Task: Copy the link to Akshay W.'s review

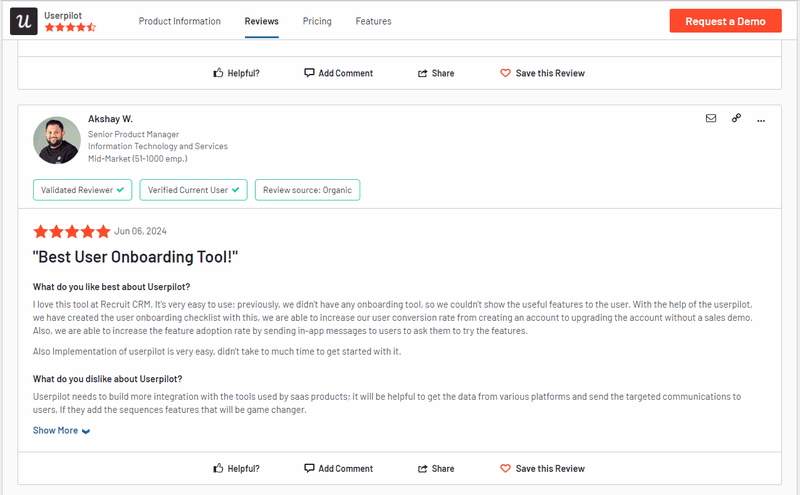Action: pos(736,118)
